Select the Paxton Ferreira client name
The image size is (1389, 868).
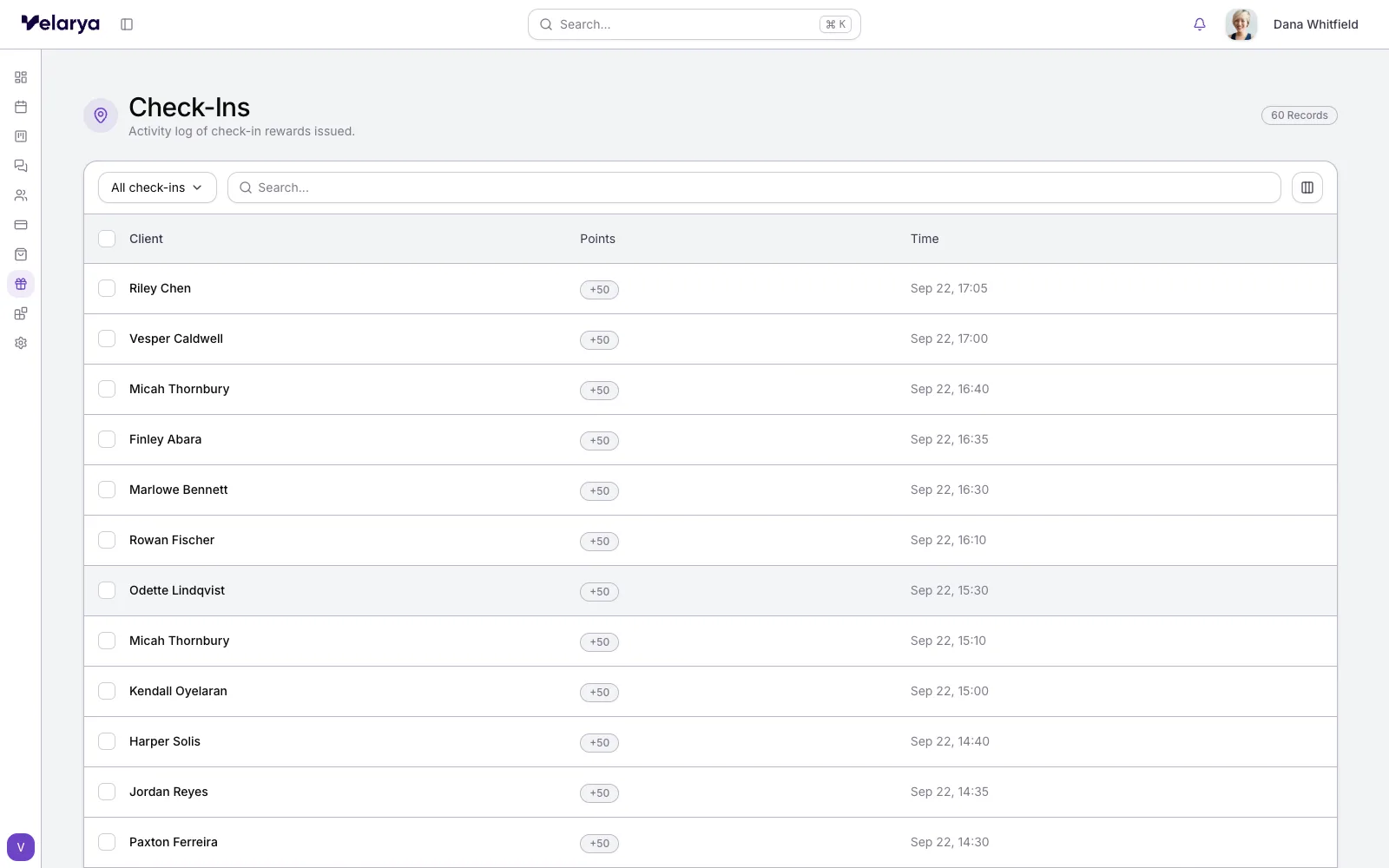pos(174,842)
